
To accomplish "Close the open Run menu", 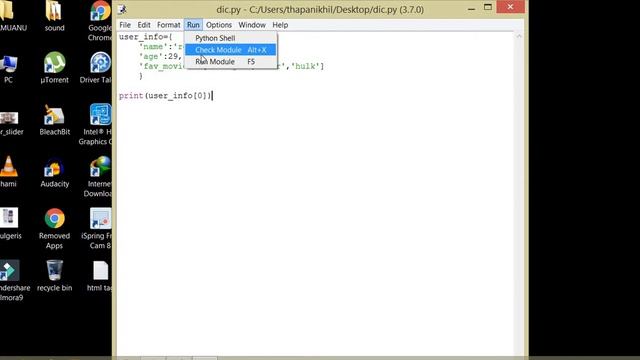I will click(x=193, y=25).
